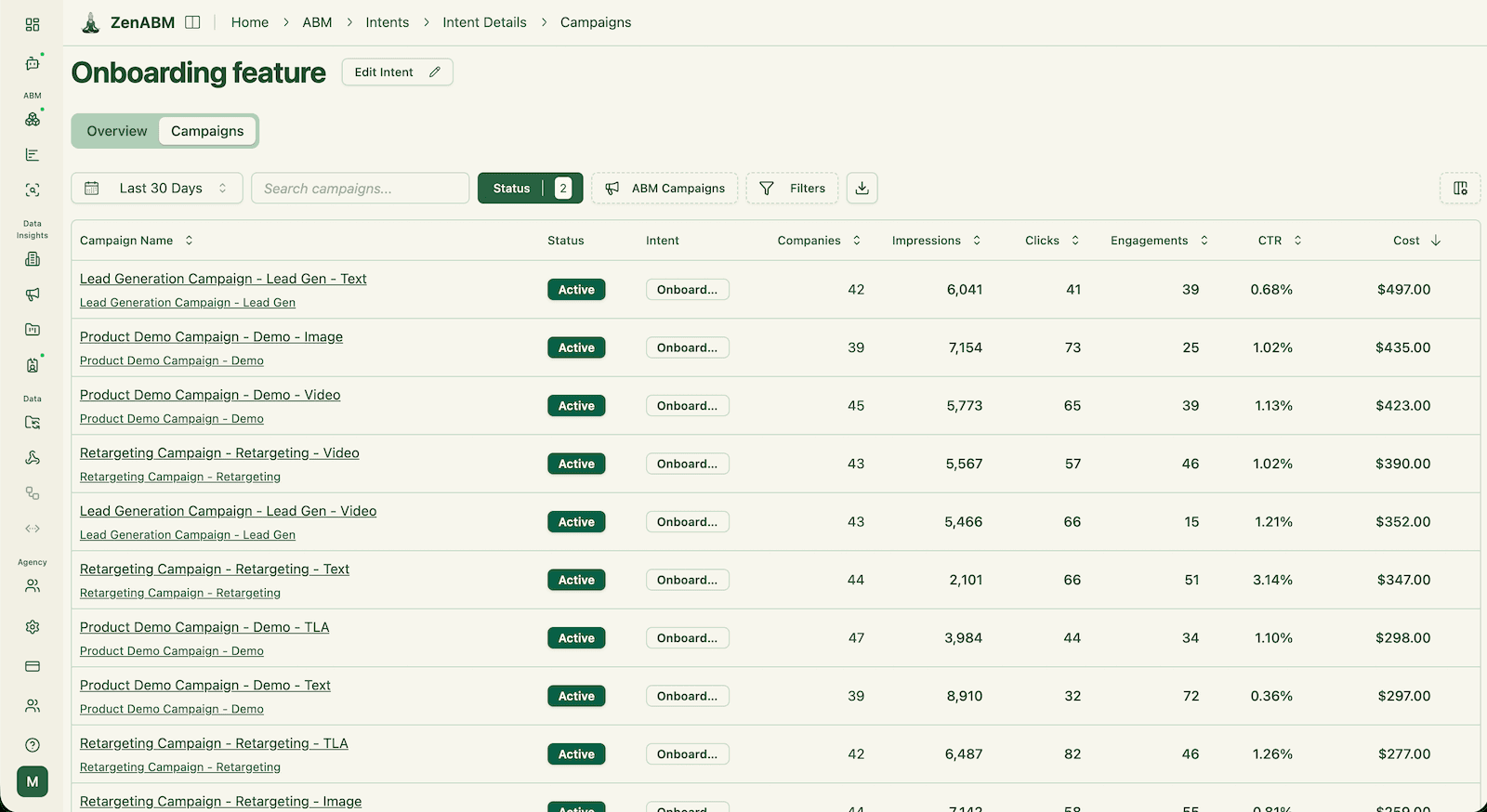Open Product Demo Campaign - Demo - TLA link

tap(204, 627)
